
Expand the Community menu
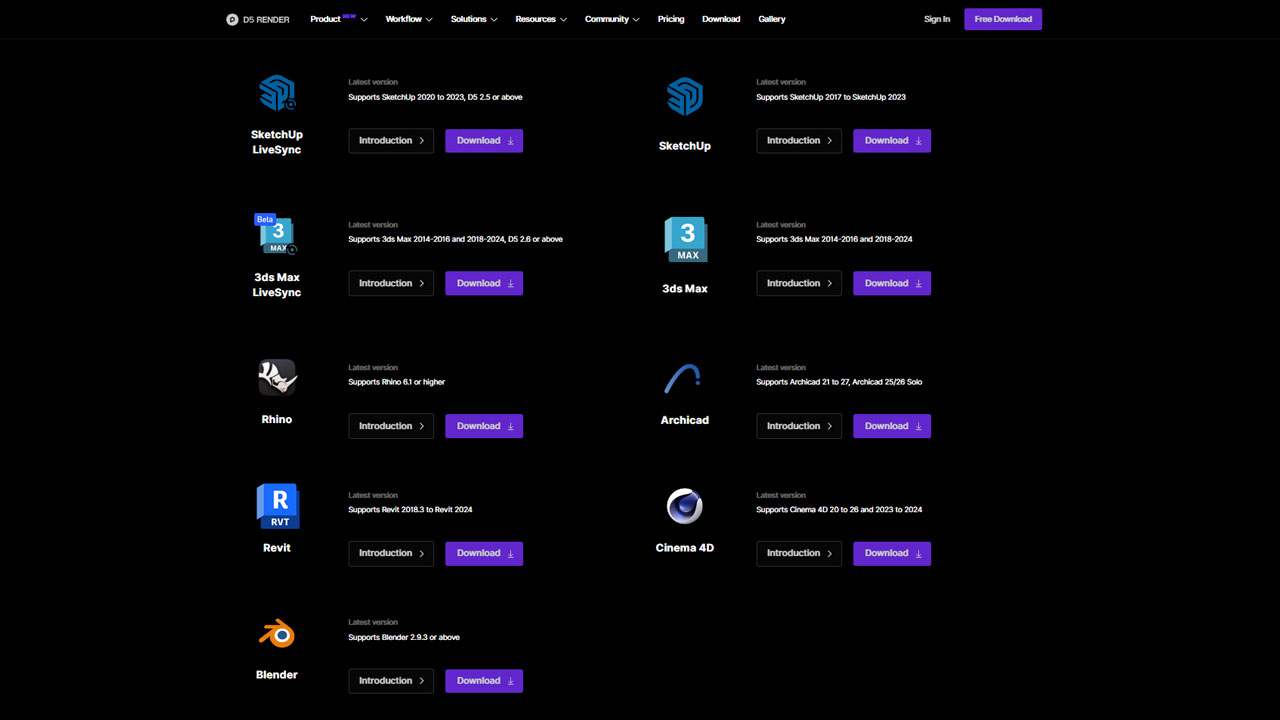coord(612,19)
